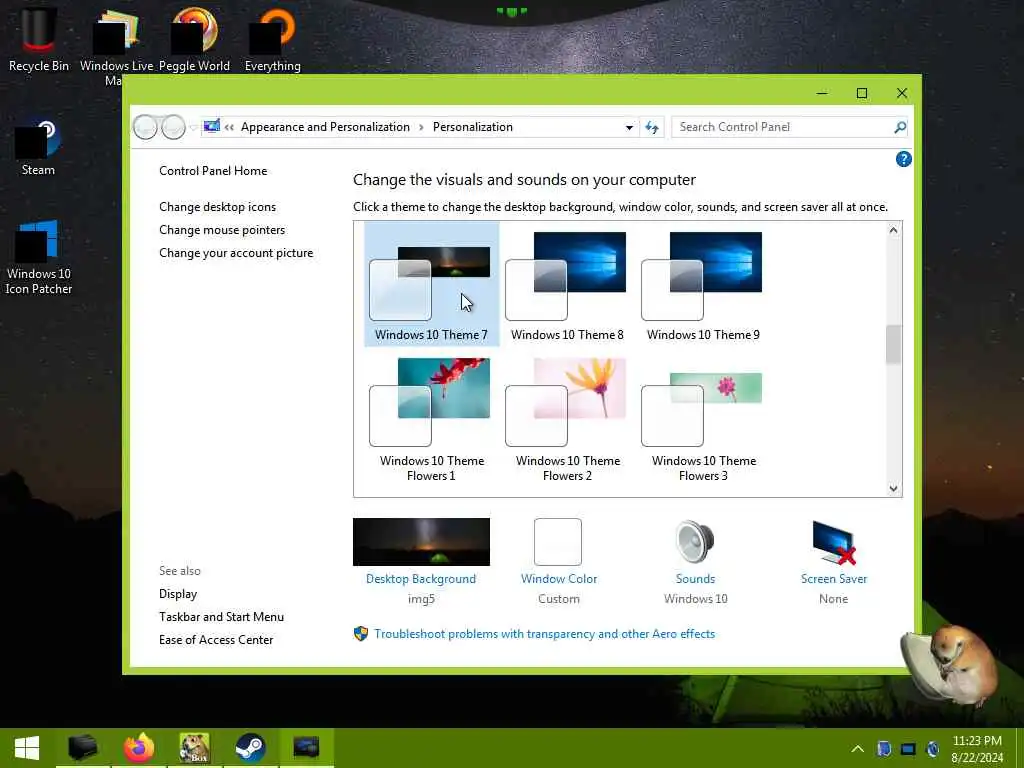Troubleshoot transparency and Aero effects link
1024x768 pixels.
click(x=545, y=633)
